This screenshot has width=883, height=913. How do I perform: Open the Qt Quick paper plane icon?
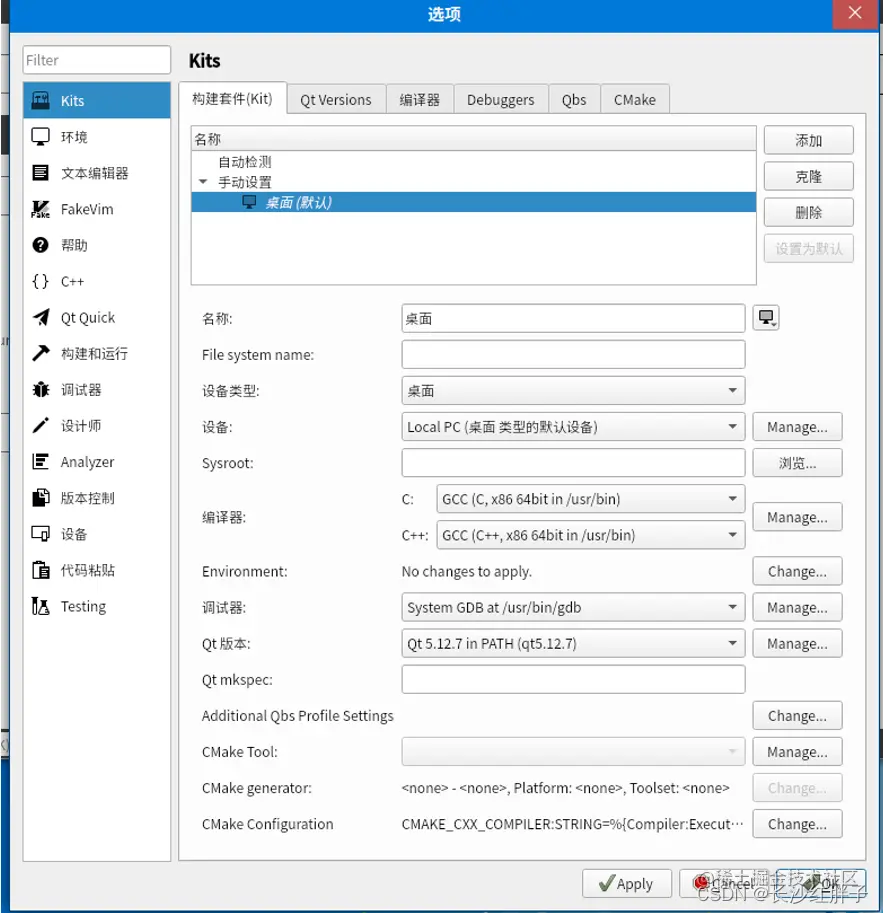click(40, 317)
